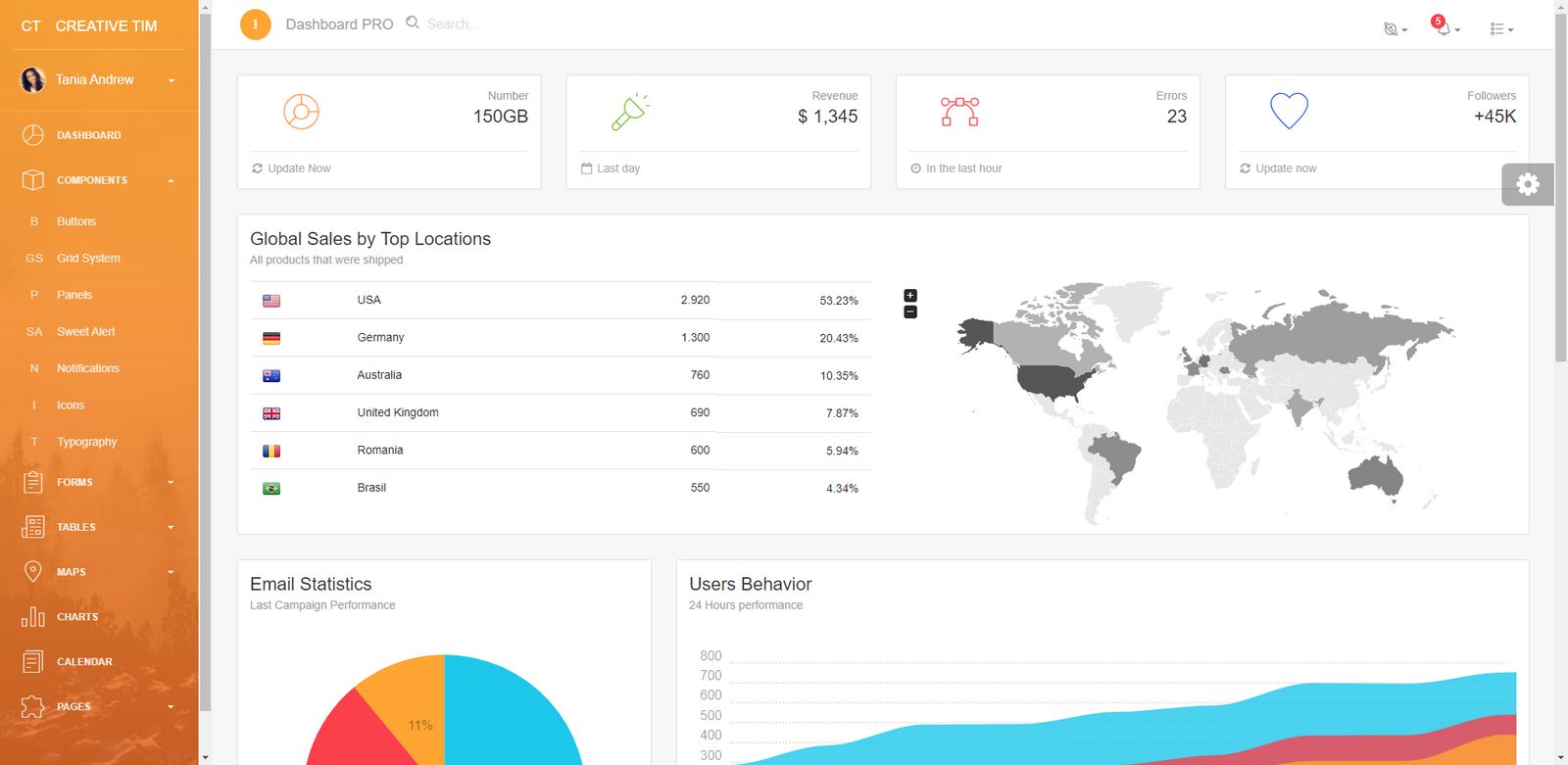The height and width of the screenshot is (765, 1568).
Task: Click the search magnifier icon
Action: (413, 23)
